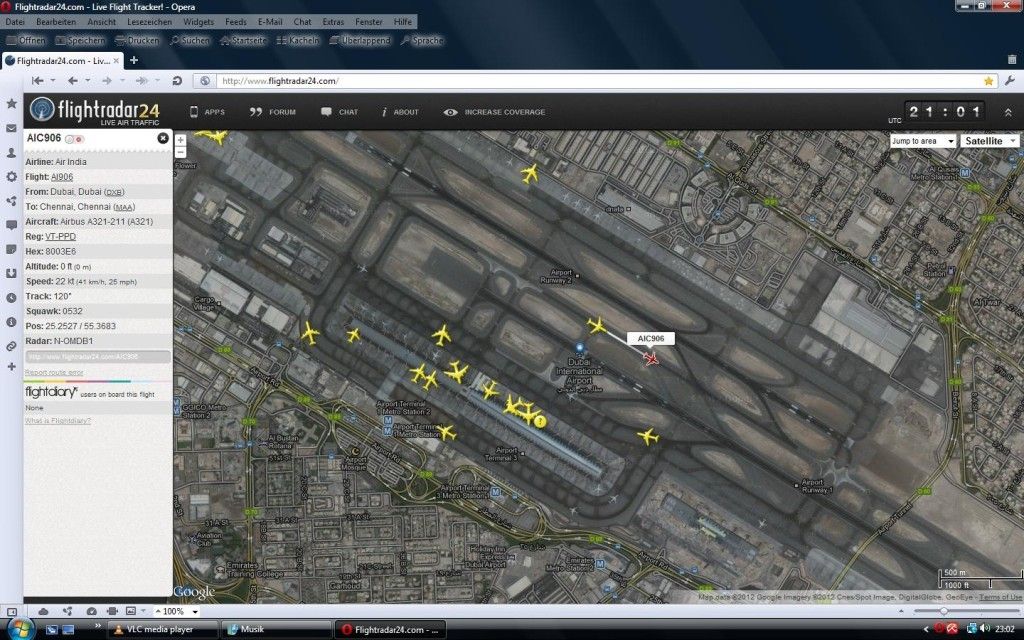Open the Datei menu

pyautogui.click(x=15, y=22)
